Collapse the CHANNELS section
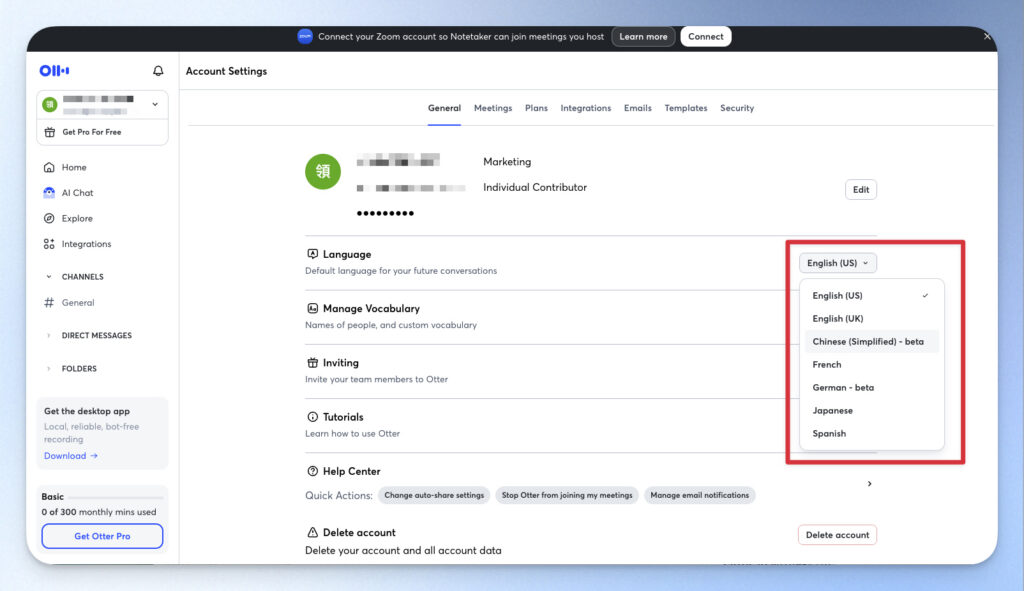The width and height of the screenshot is (1024, 591). tap(48, 277)
